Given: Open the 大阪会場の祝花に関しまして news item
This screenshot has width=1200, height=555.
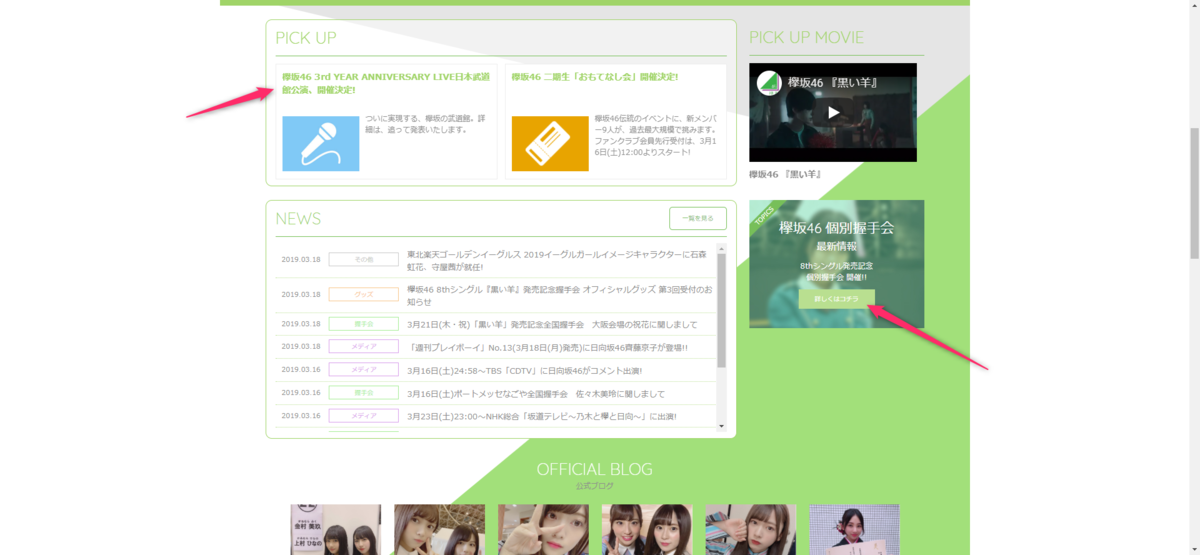Looking at the screenshot, I should (x=552, y=325).
